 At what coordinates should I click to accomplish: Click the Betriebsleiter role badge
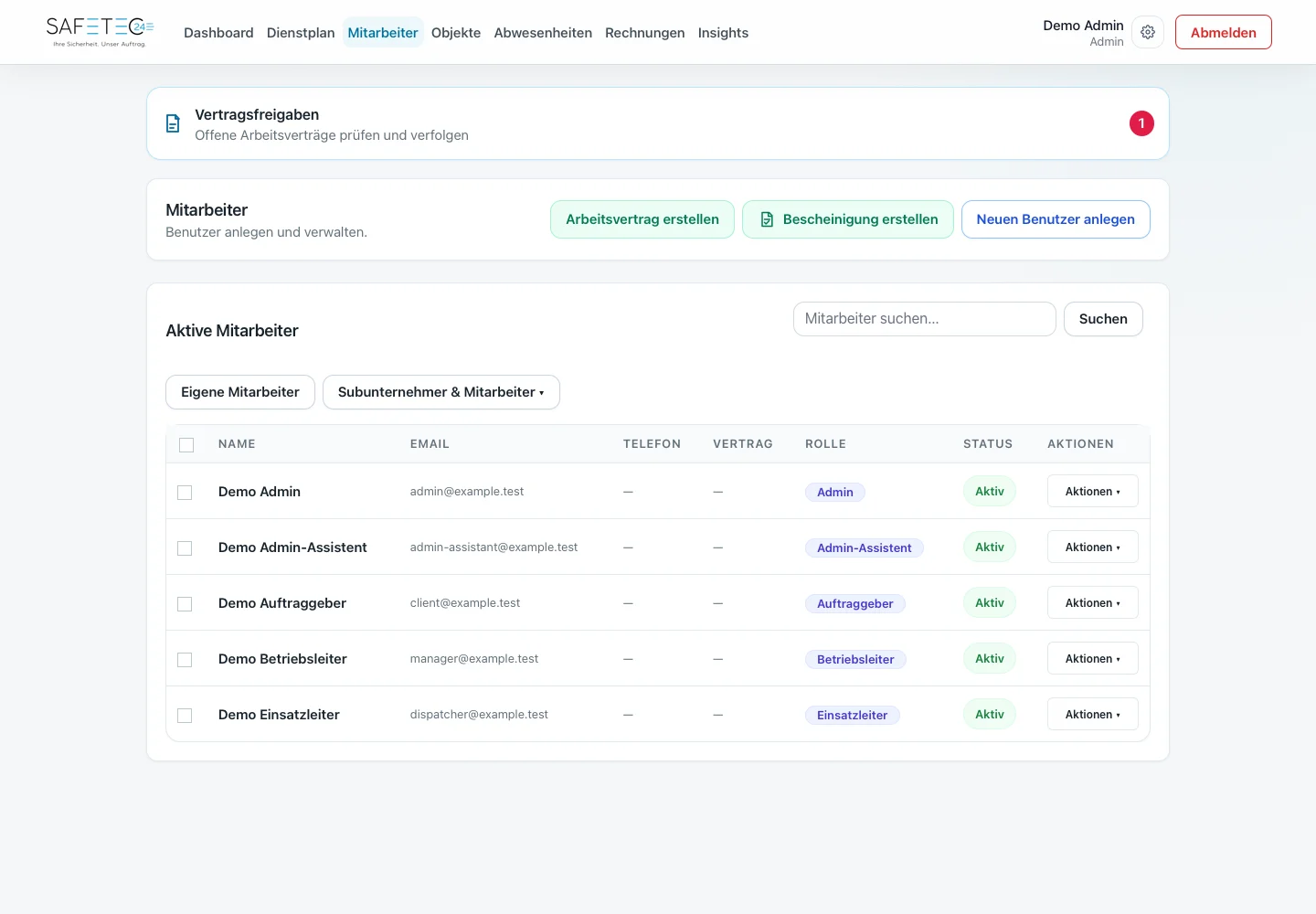pos(855,659)
